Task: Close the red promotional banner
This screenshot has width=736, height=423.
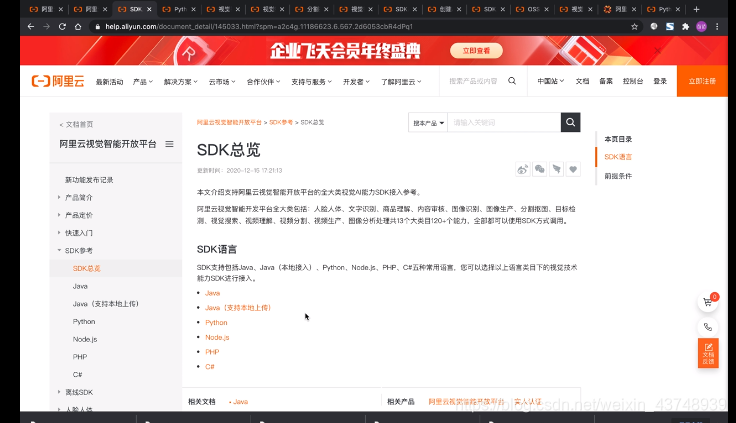Action: (658, 50)
